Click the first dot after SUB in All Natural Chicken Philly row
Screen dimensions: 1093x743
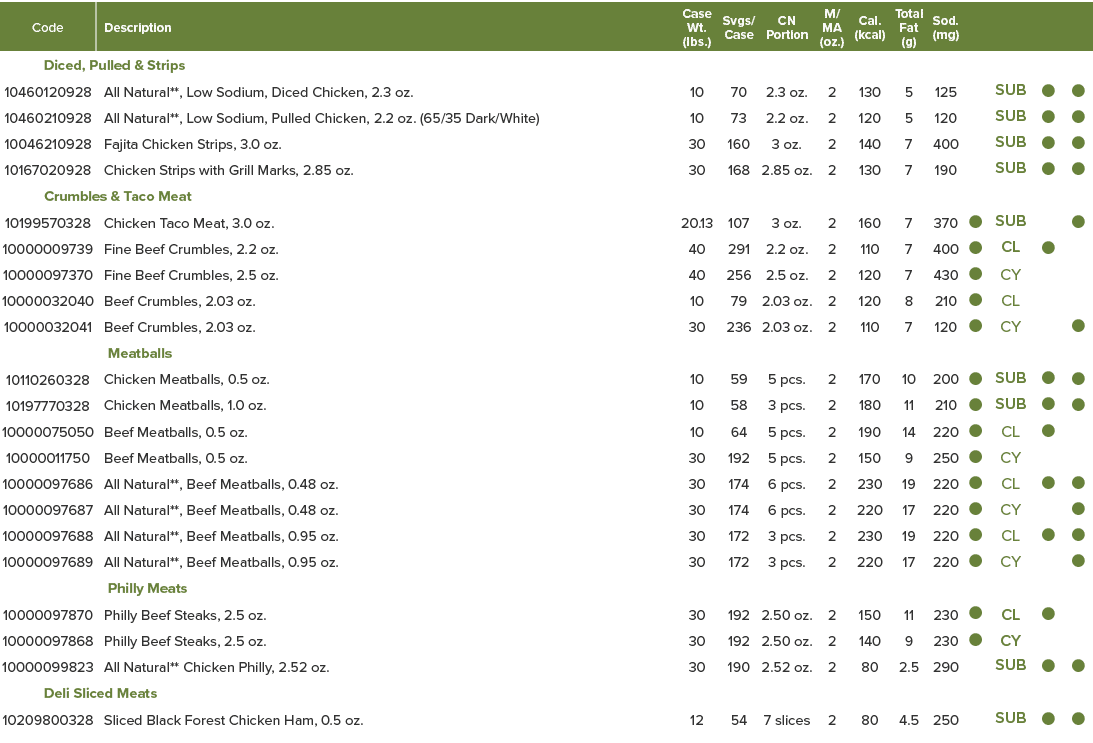(1048, 666)
